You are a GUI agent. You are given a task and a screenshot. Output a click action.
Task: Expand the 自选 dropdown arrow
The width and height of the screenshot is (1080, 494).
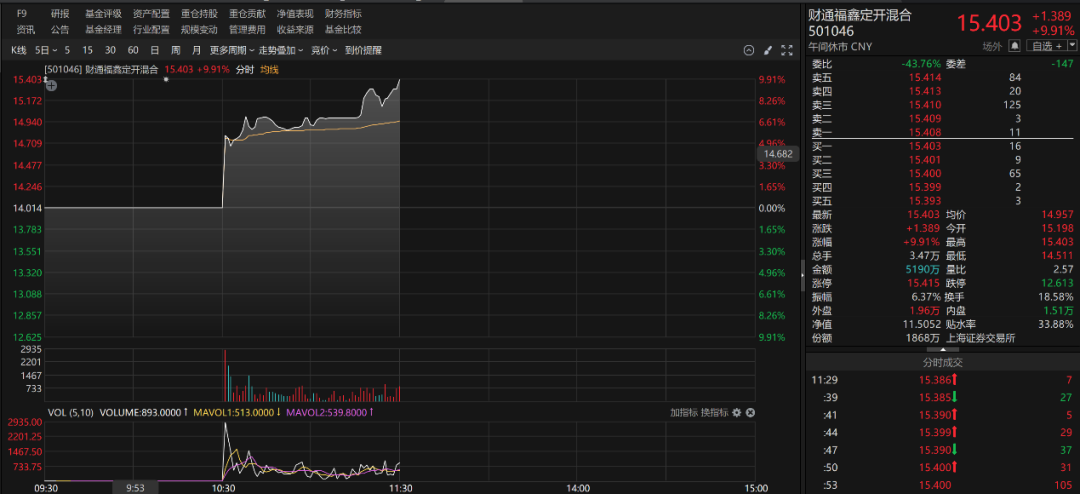click(1072, 46)
